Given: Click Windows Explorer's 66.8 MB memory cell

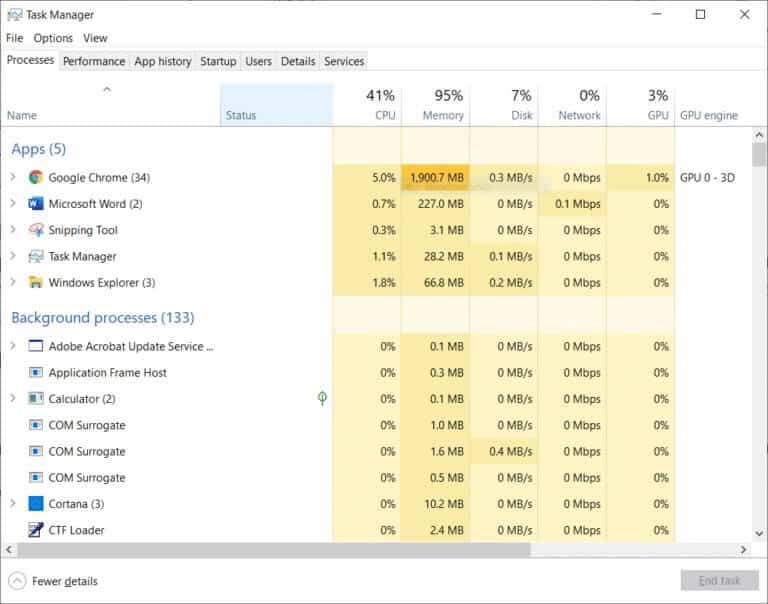Looking at the screenshot, I should pyautogui.click(x=435, y=283).
